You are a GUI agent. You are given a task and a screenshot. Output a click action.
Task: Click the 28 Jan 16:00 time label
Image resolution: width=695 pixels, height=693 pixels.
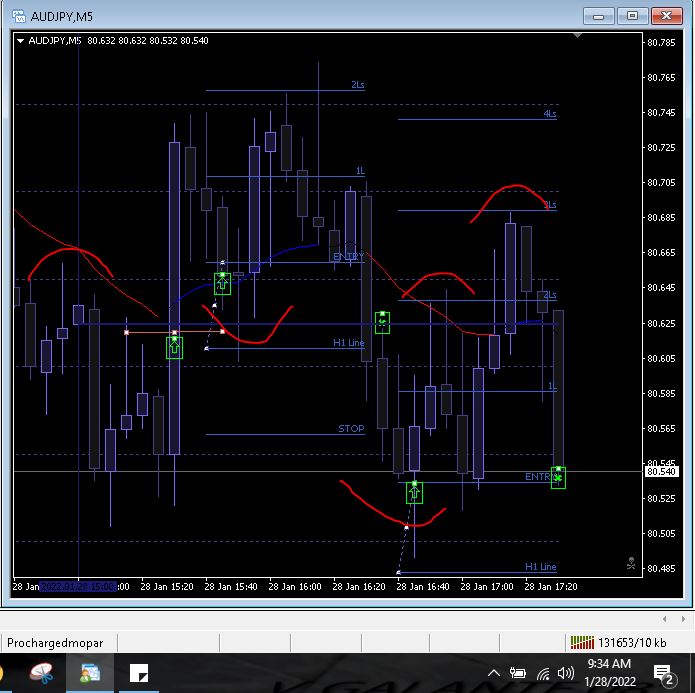(x=295, y=587)
